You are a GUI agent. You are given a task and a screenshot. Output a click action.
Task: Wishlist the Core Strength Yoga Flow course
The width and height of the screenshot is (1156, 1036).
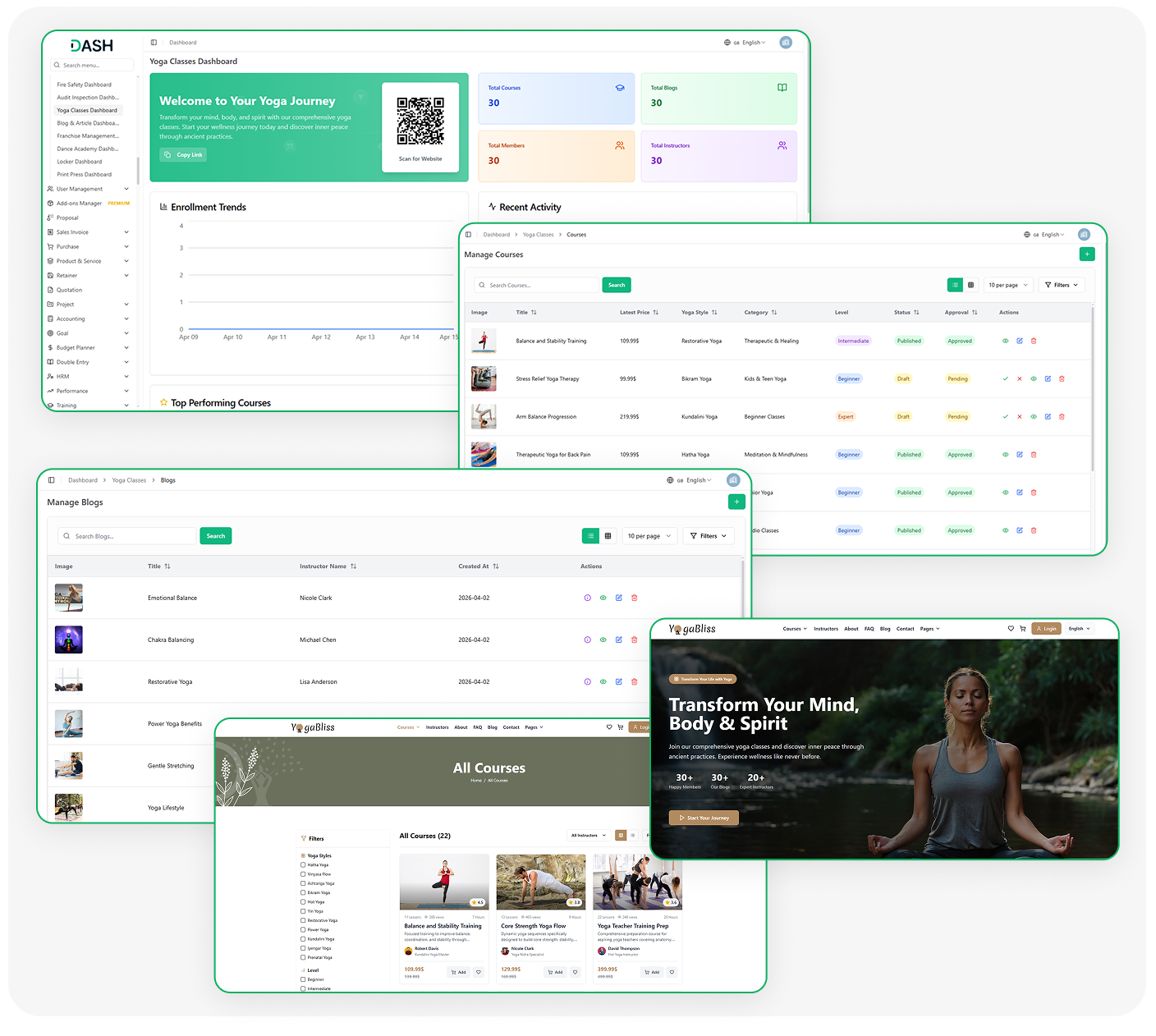click(x=576, y=972)
